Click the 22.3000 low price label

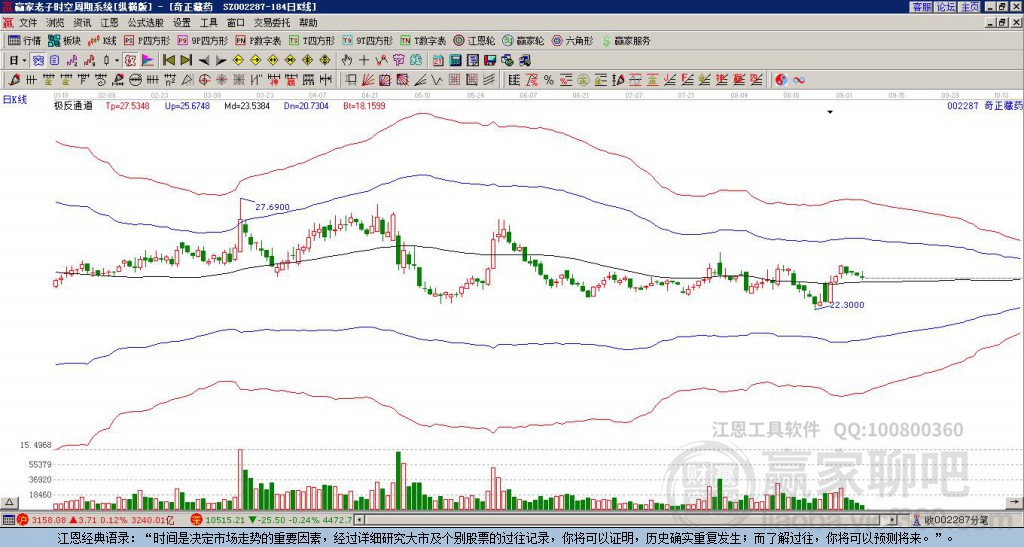(x=847, y=304)
